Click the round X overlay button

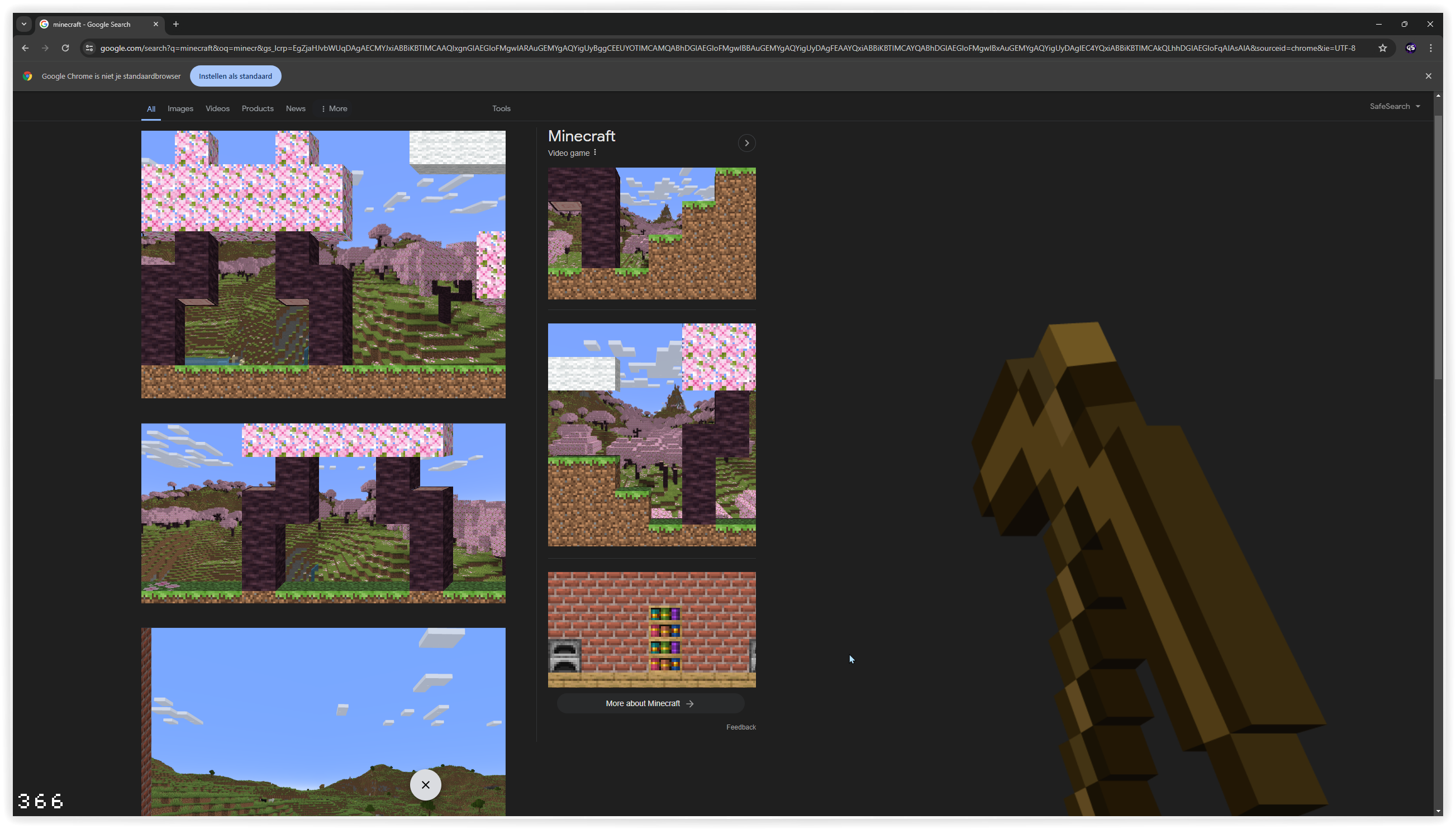pos(425,784)
